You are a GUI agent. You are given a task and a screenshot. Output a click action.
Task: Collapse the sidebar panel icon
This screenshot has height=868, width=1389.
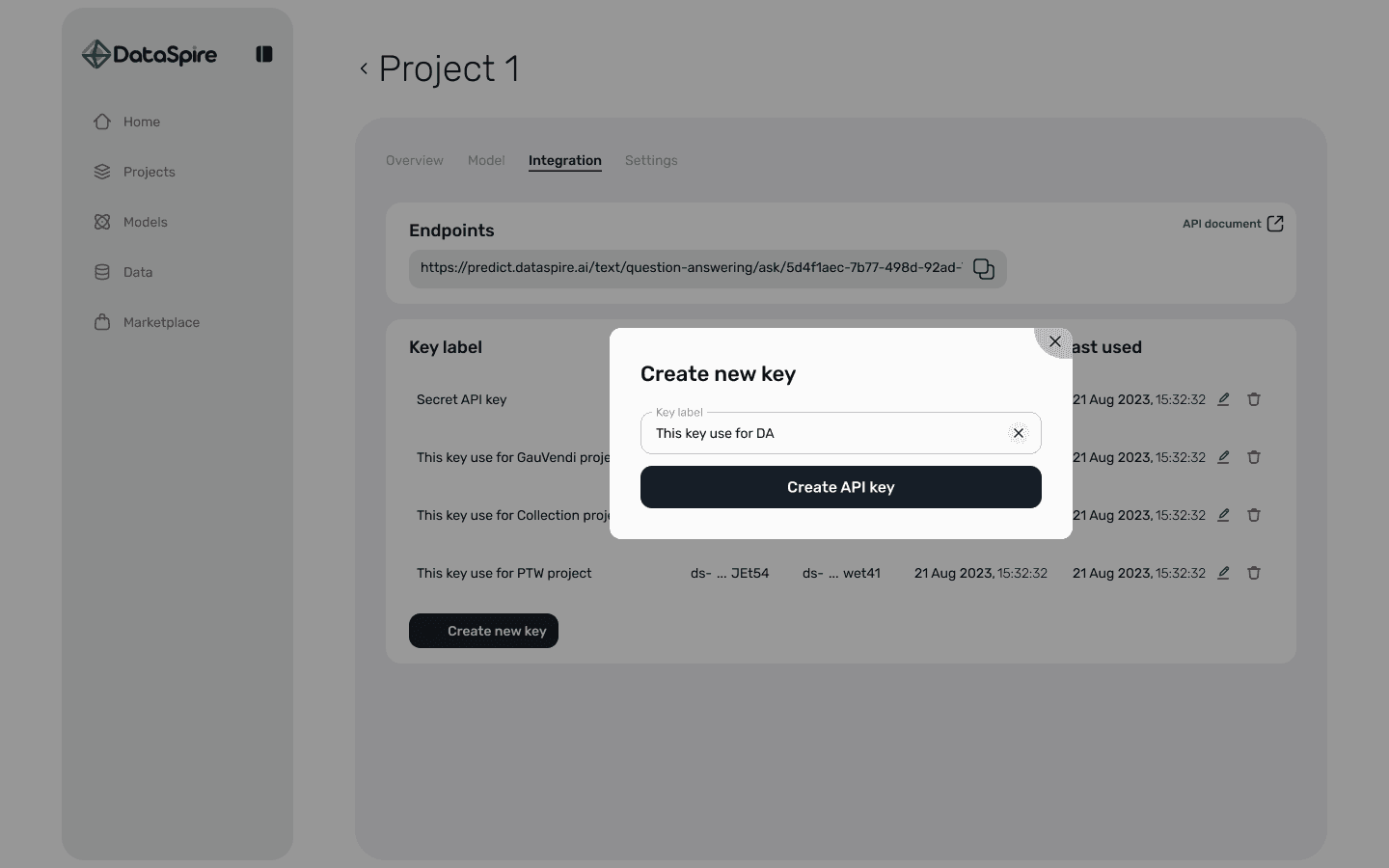[263, 54]
